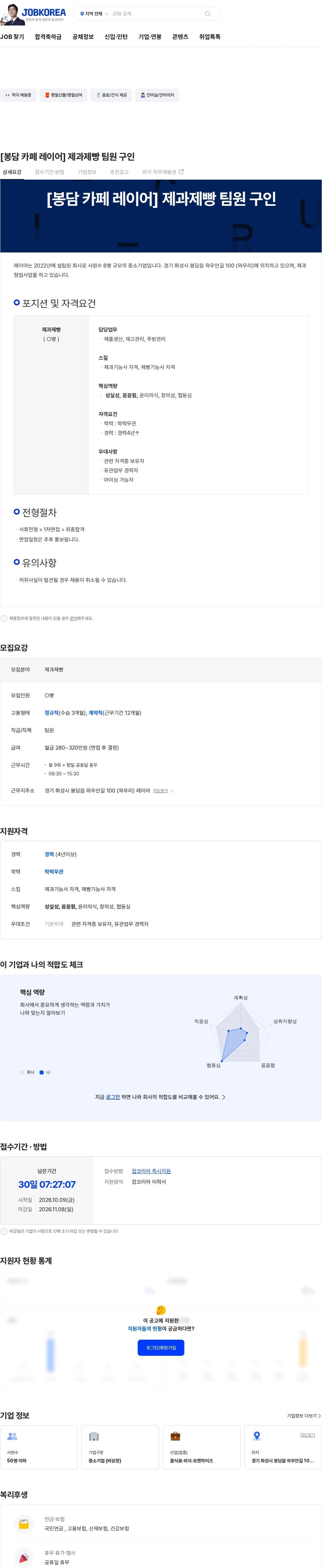Screen dimensions: 322x1568
Task: Click the external-link icon beside 외식 직무채용관
Action: (181, 172)
